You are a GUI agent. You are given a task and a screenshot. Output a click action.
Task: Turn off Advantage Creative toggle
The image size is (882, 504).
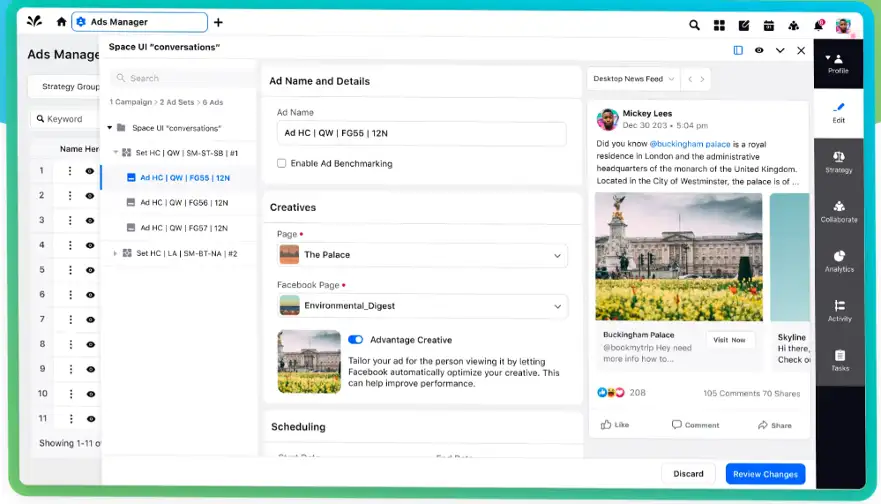coord(356,339)
